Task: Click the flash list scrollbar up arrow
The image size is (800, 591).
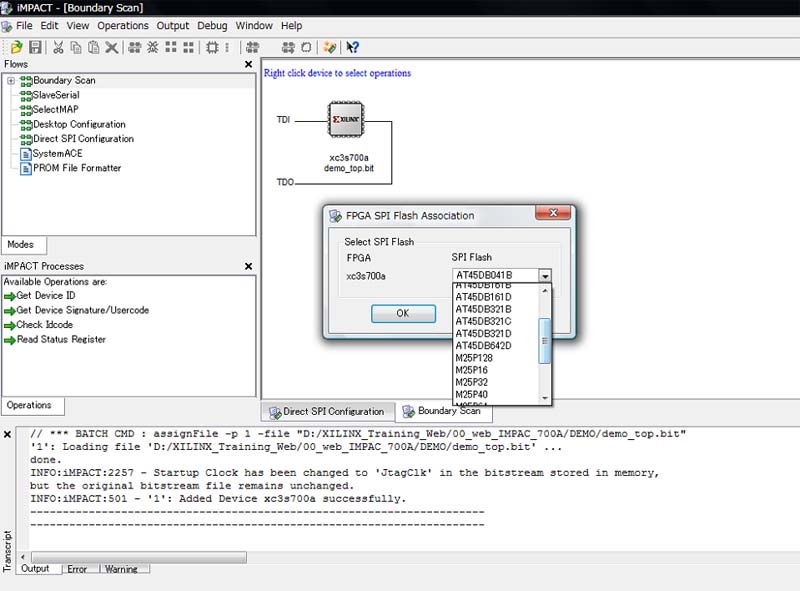Action: click(x=545, y=290)
